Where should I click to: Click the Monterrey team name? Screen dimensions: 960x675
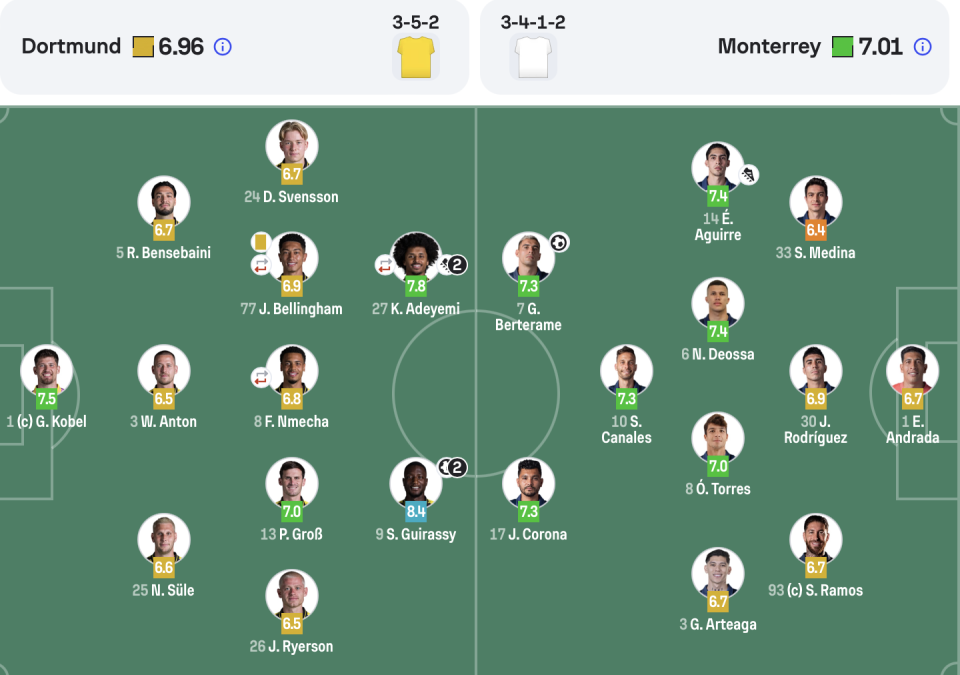click(769, 47)
